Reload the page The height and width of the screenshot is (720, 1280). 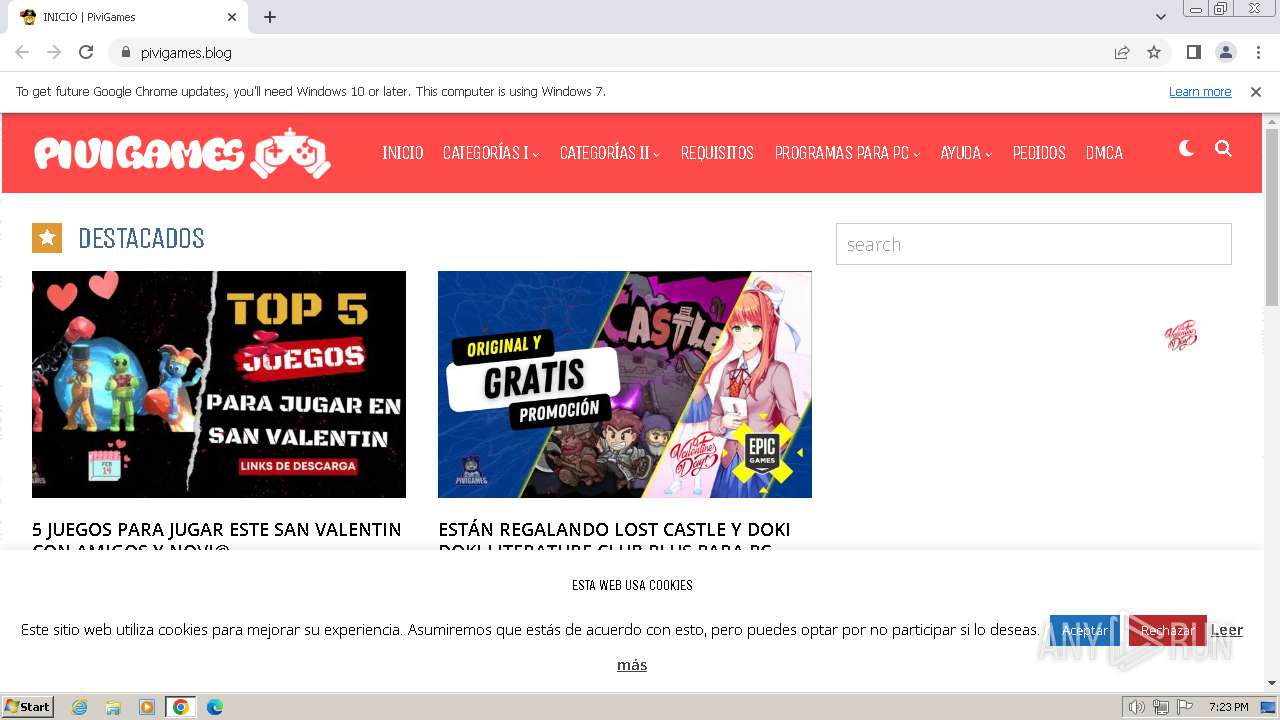[86, 52]
